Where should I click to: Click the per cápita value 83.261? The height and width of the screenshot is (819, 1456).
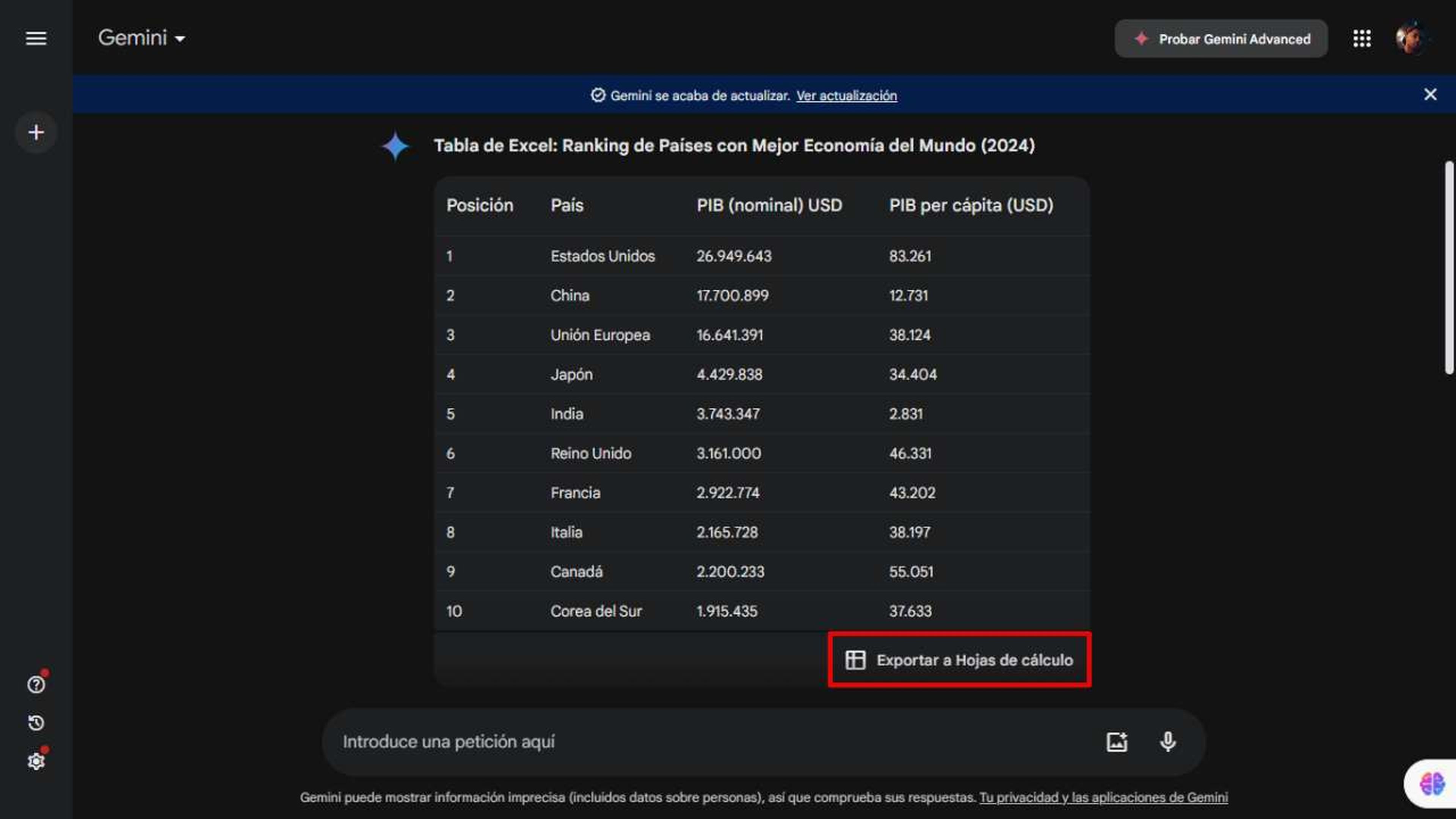click(x=910, y=256)
